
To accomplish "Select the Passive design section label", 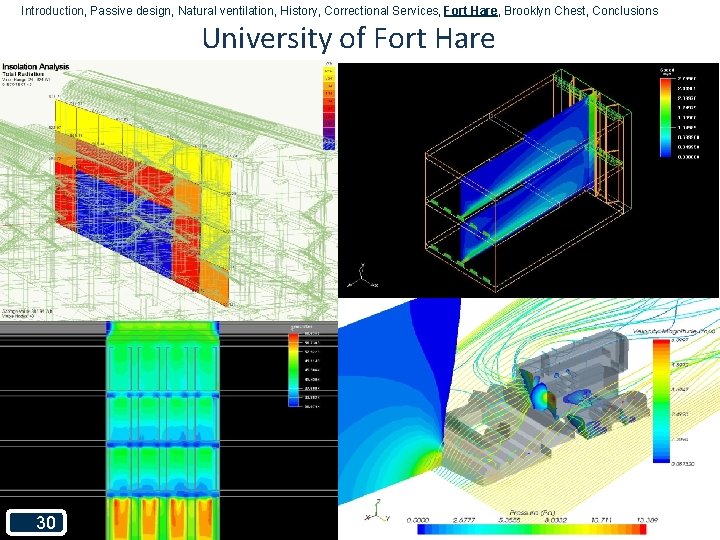I will [131, 11].
